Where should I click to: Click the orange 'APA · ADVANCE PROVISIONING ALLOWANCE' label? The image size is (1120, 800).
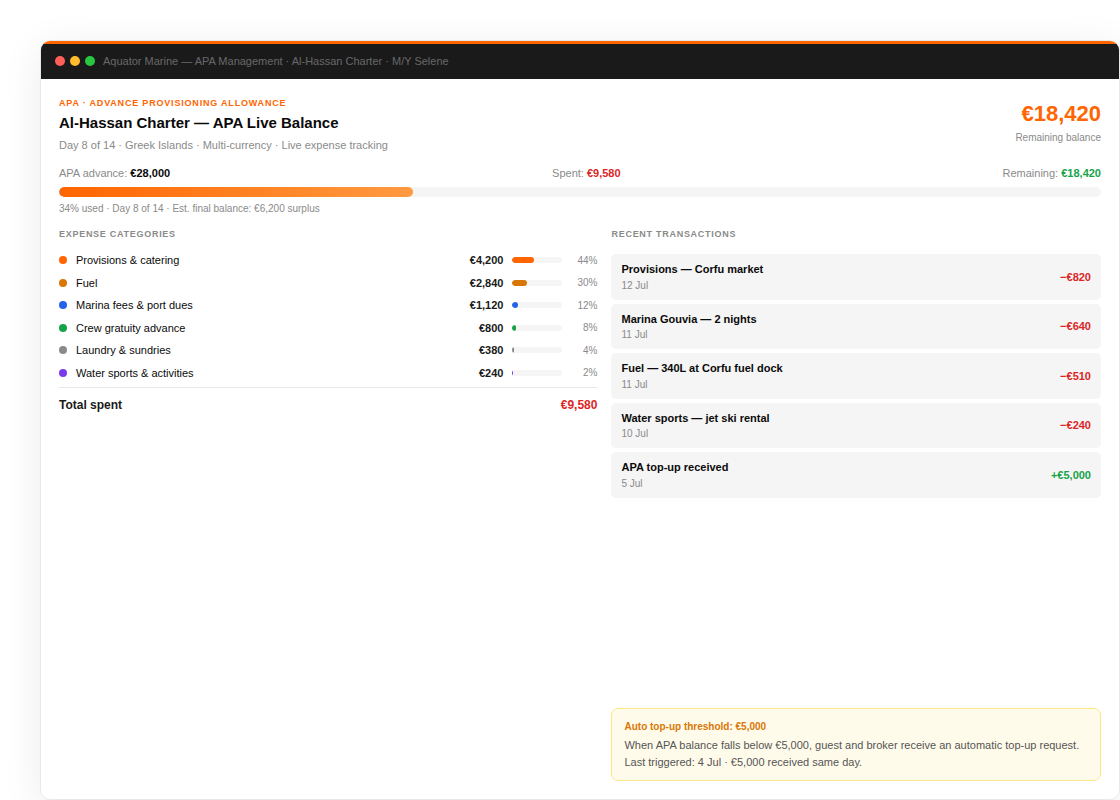tap(172, 103)
